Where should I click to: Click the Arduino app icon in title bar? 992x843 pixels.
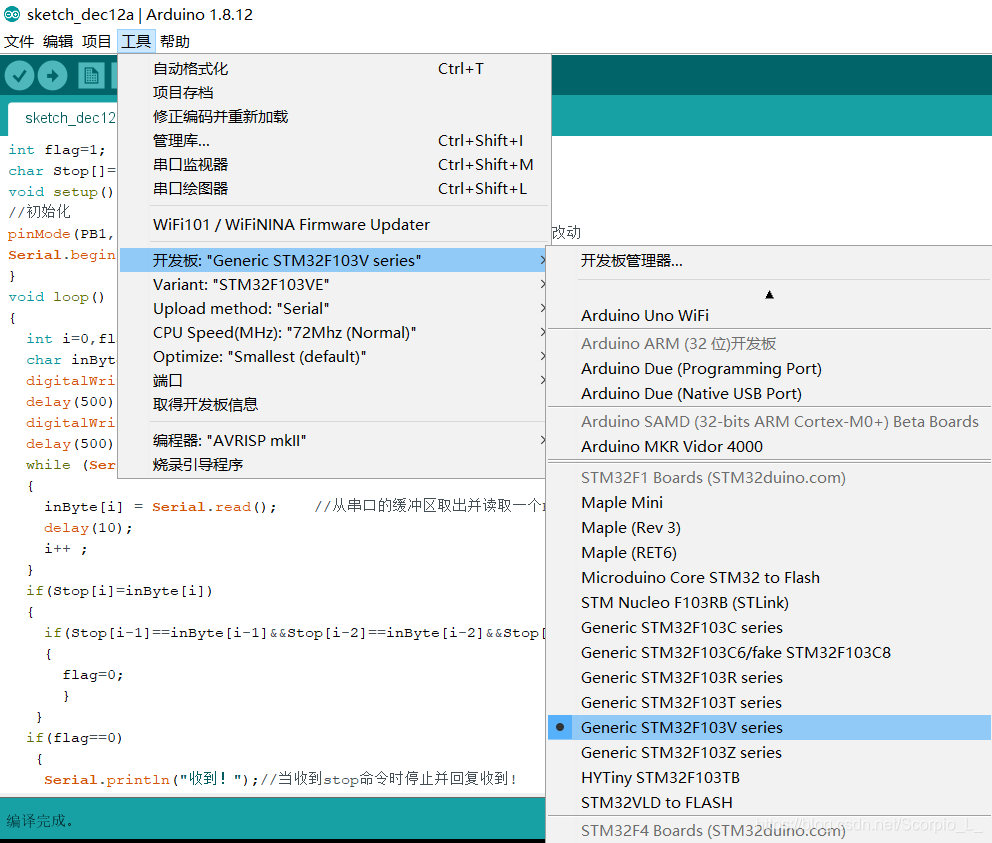click(x=12, y=14)
